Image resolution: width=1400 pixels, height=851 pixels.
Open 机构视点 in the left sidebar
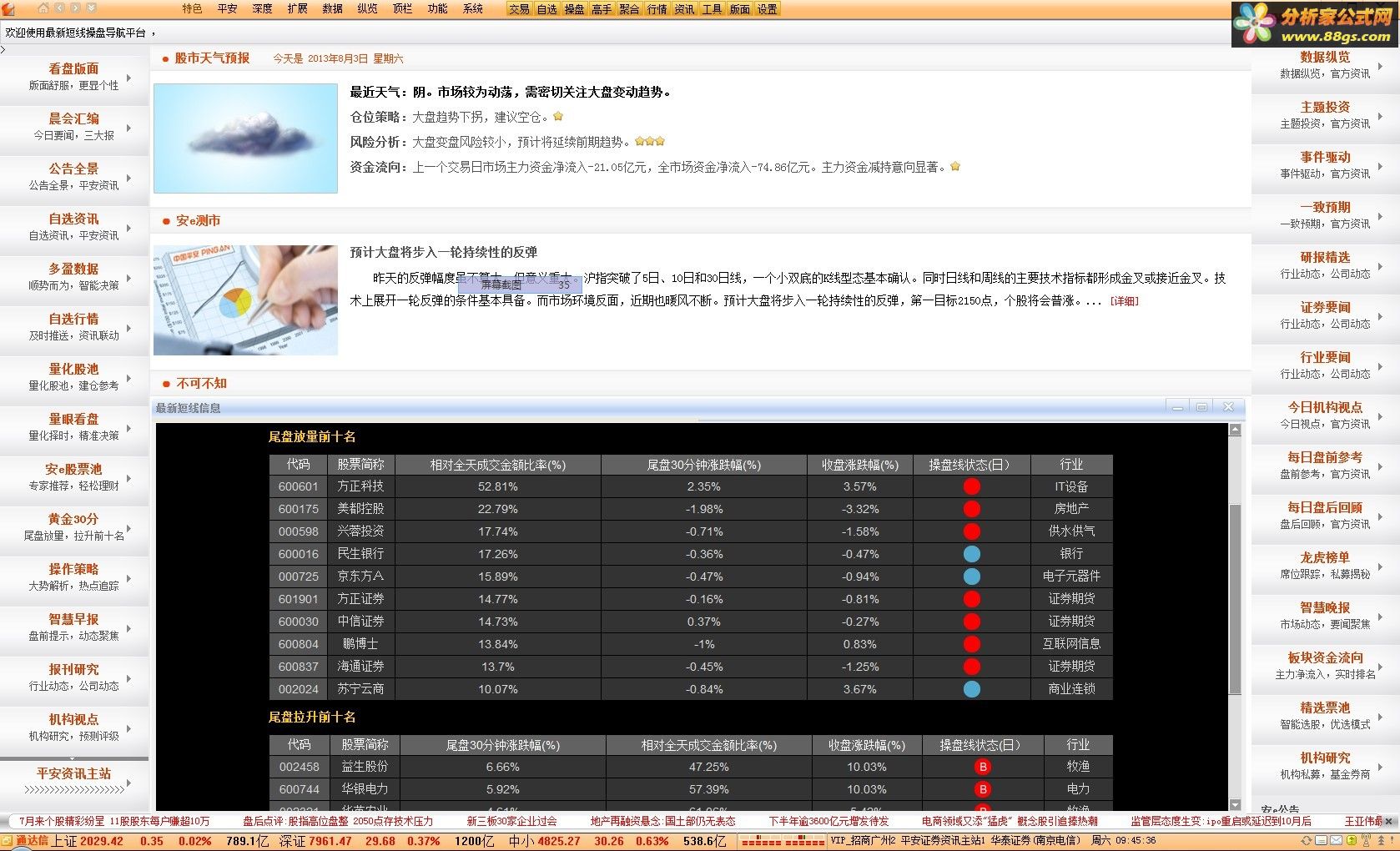pos(73,727)
